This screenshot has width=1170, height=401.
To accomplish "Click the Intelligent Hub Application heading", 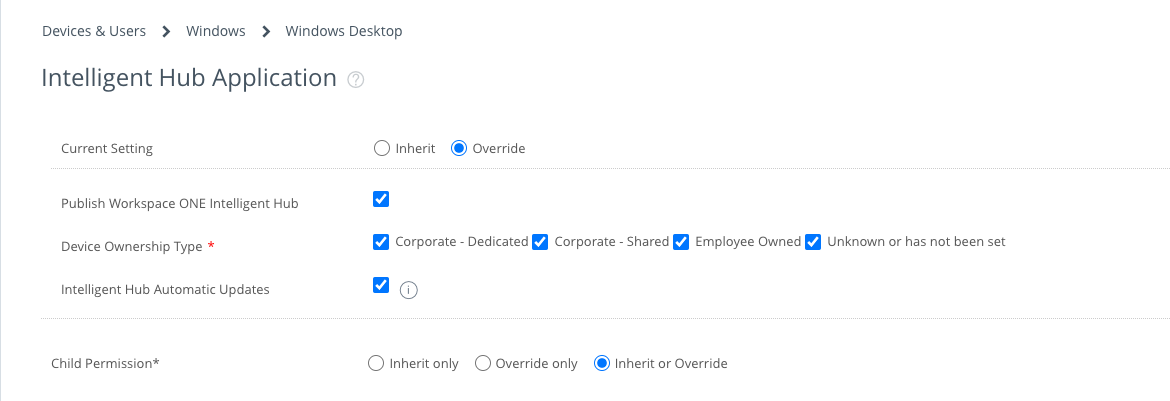I will tap(189, 78).
